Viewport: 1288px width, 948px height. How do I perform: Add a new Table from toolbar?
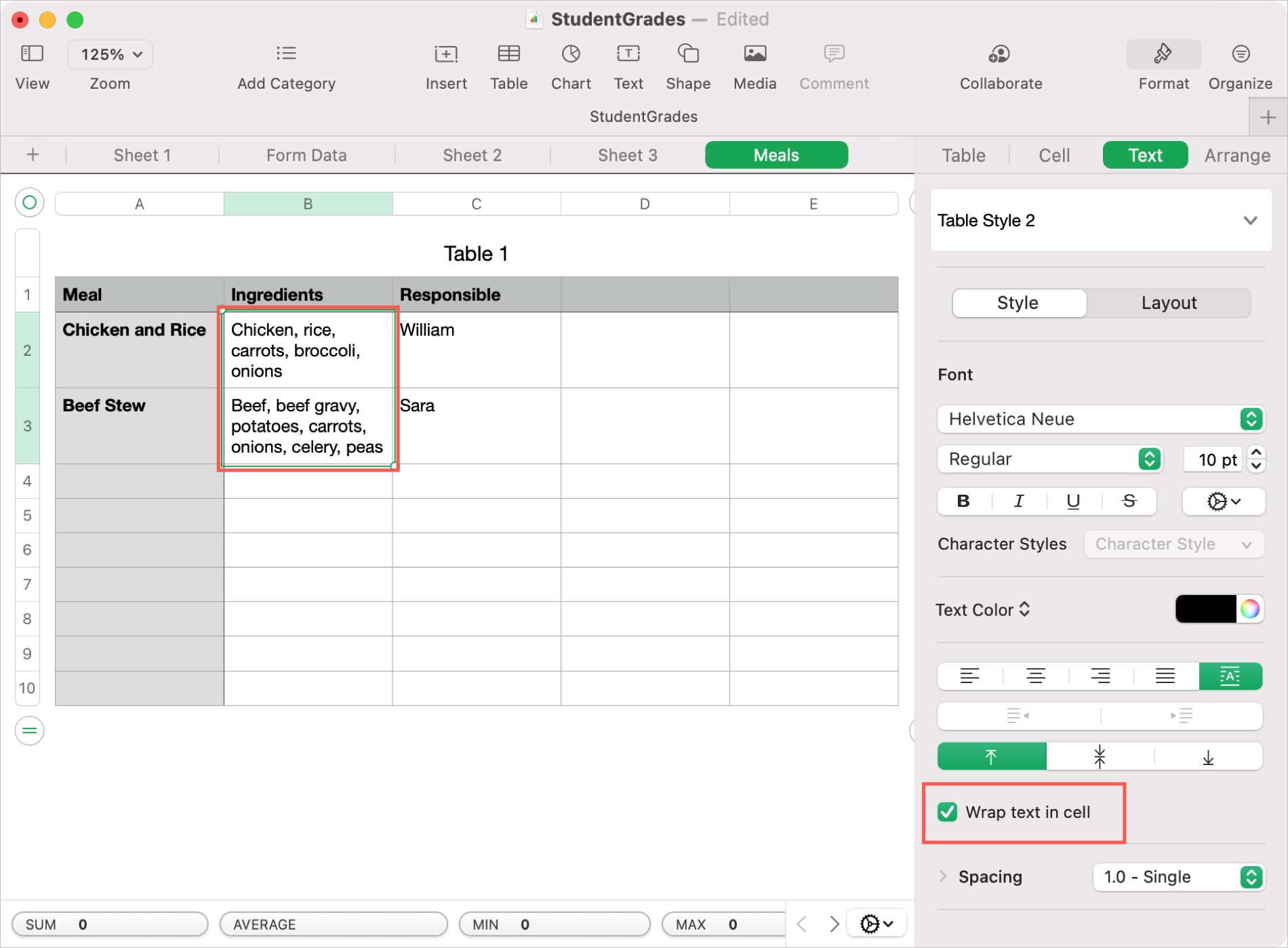[x=509, y=54]
